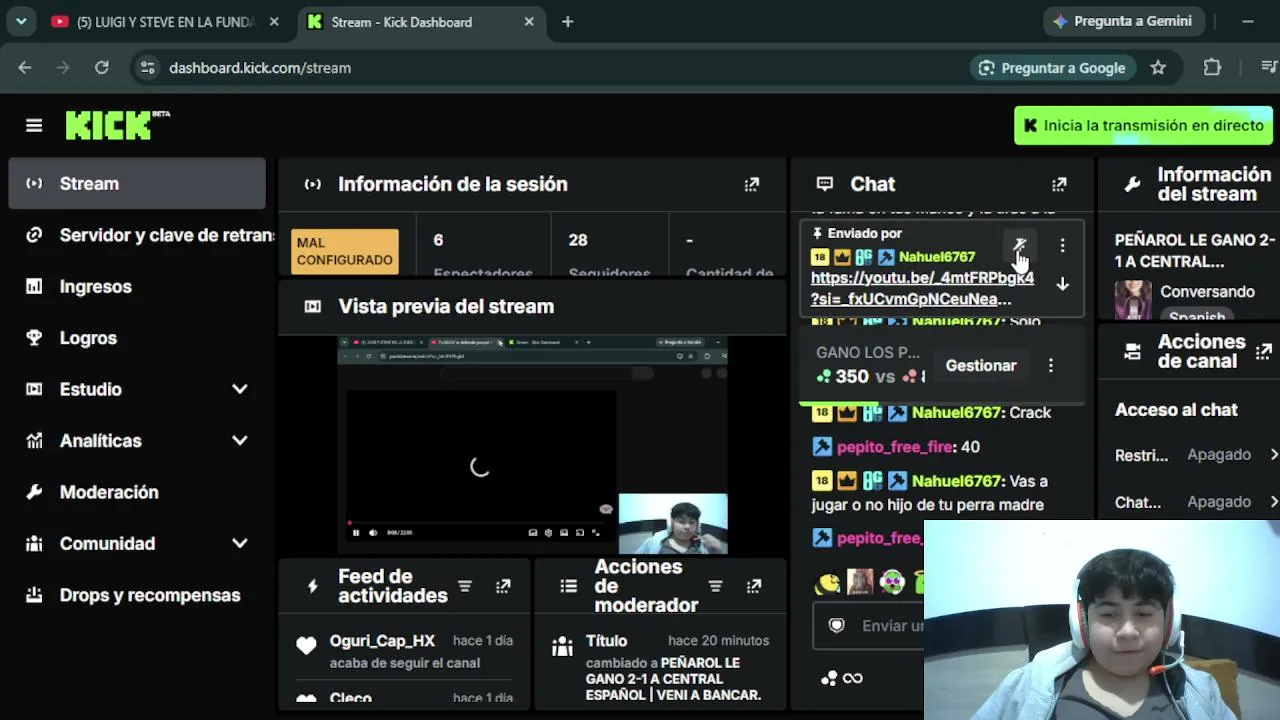1280x720 pixels.
Task: Select Stream in the sidebar
Action: [x=137, y=184]
